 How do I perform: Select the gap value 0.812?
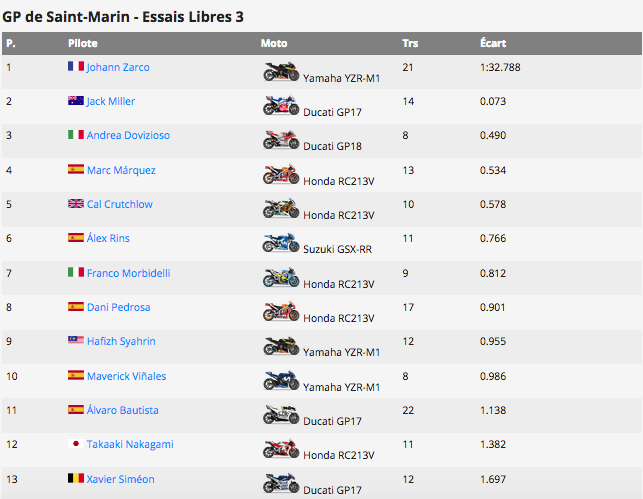[493, 273]
